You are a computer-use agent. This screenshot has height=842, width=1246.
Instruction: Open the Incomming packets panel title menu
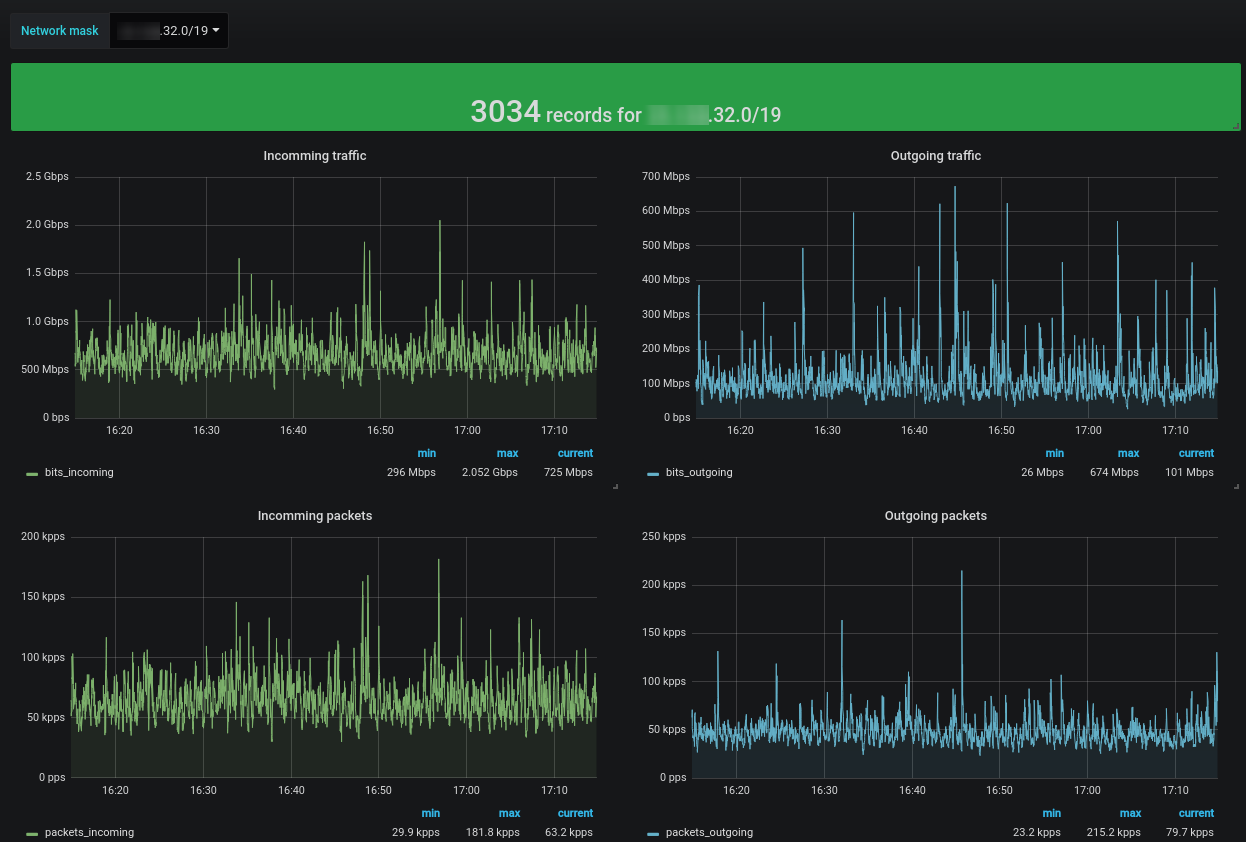[315, 516]
